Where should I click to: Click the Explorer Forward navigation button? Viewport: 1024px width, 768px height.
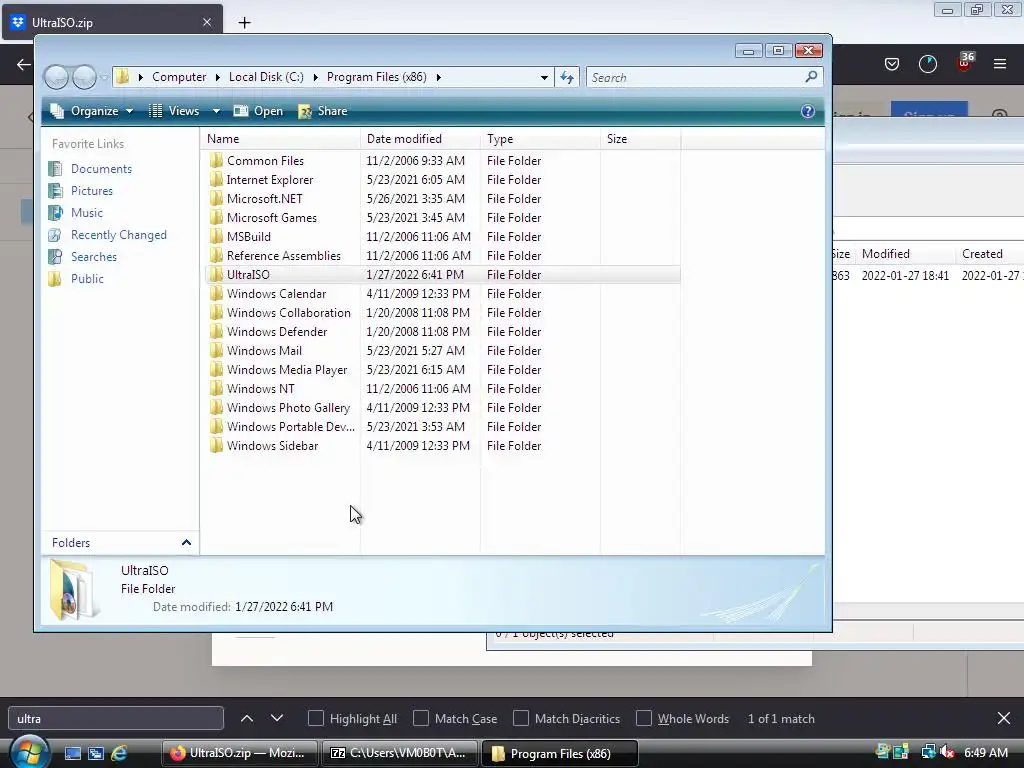pyautogui.click(x=84, y=77)
